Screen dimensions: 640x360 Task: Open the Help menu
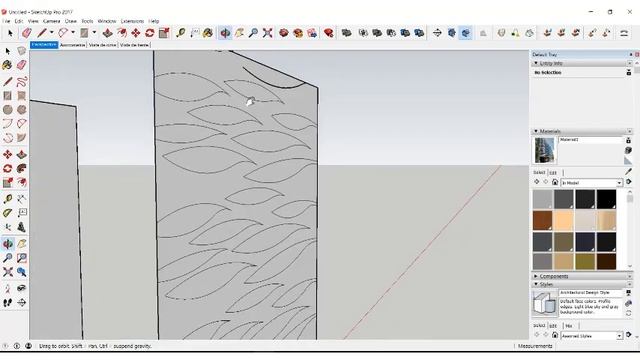point(153,21)
